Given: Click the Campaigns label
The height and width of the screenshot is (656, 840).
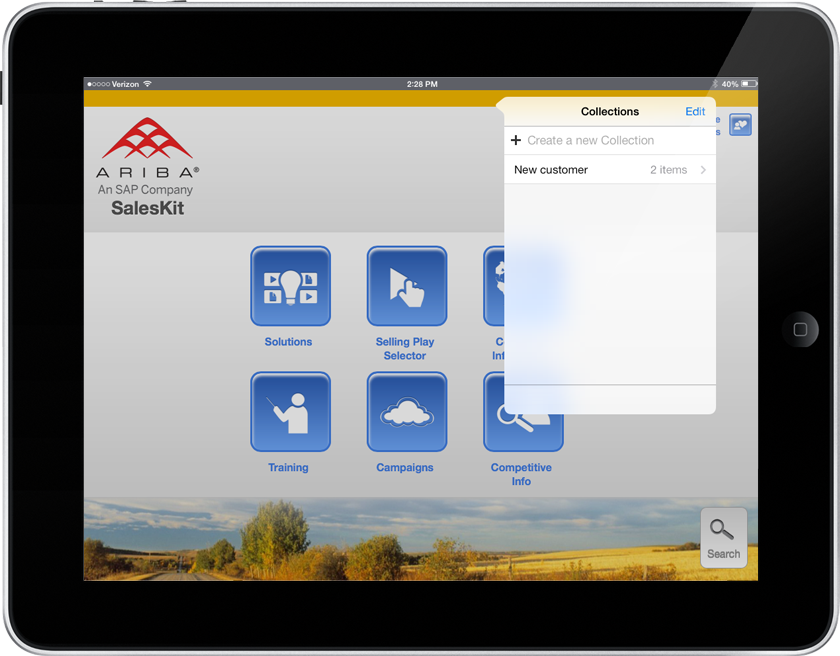Looking at the screenshot, I should click(405, 468).
